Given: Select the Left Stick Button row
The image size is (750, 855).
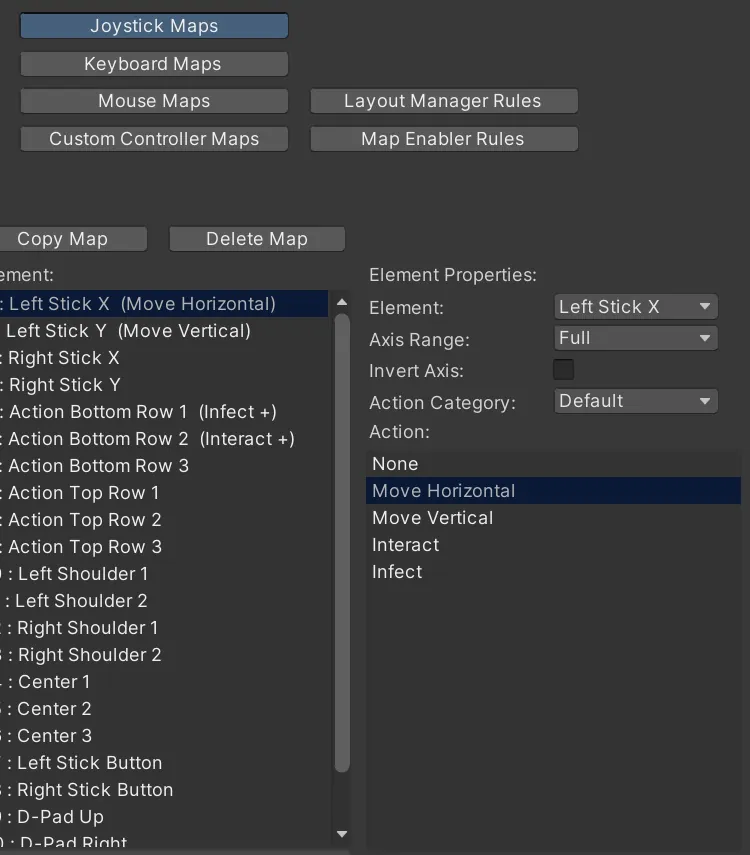Looking at the screenshot, I should (x=164, y=762).
